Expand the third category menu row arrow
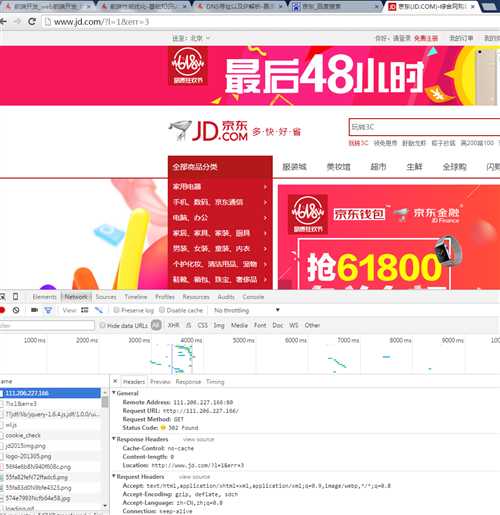Viewport: 500px width, 515px height. pos(266,218)
